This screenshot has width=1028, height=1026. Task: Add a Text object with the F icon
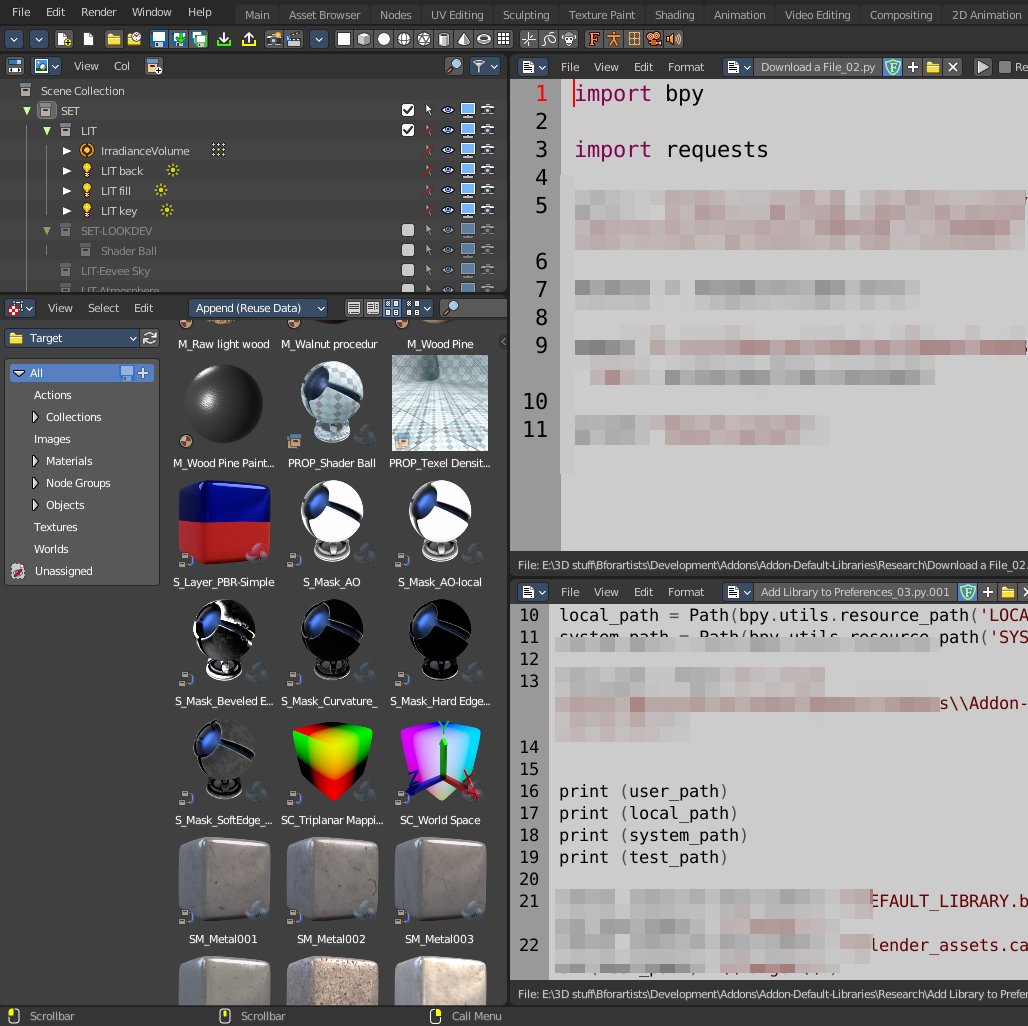click(594, 39)
